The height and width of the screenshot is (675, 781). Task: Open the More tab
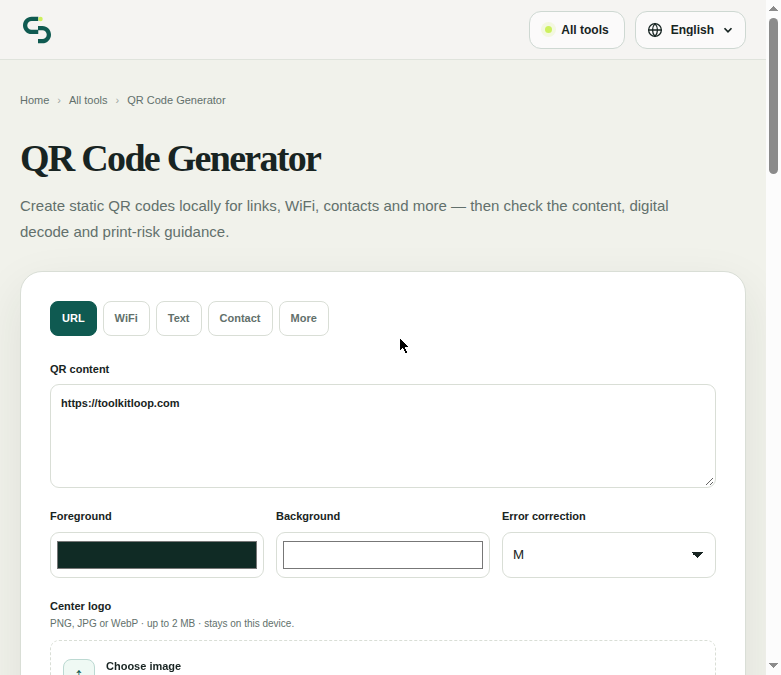(x=304, y=318)
